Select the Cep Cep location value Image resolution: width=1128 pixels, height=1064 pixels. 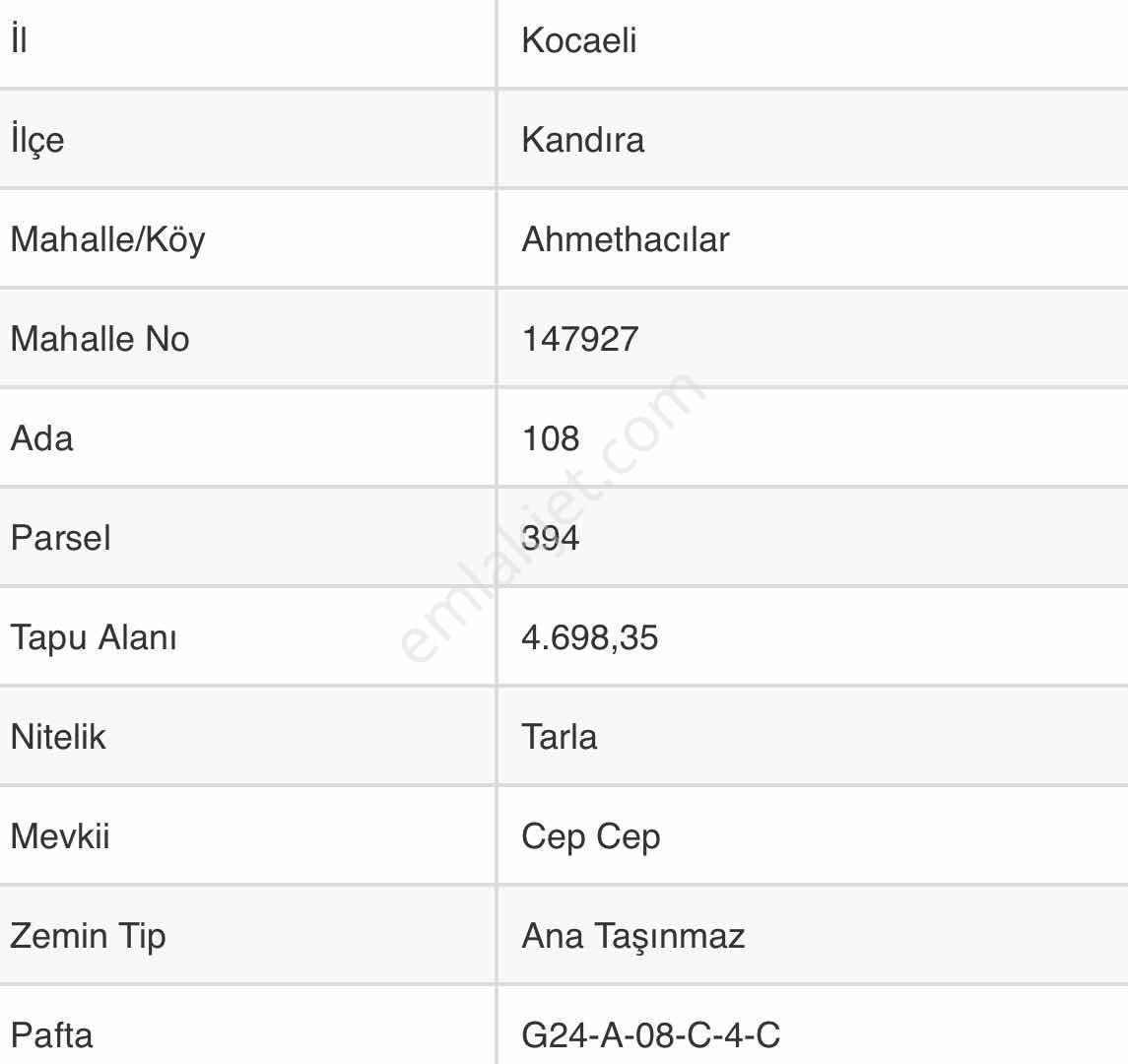pyautogui.click(x=591, y=837)
